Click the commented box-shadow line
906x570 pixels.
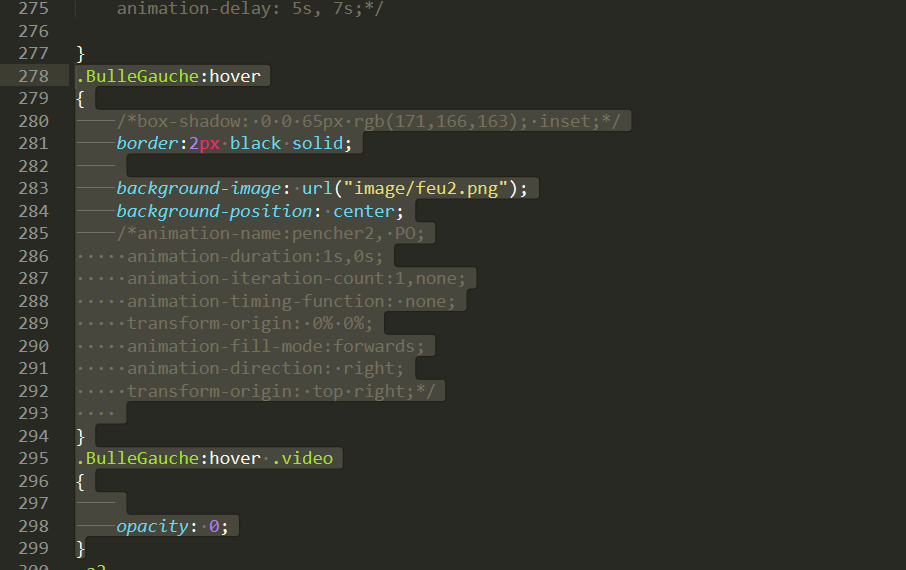tap(369, 121)
